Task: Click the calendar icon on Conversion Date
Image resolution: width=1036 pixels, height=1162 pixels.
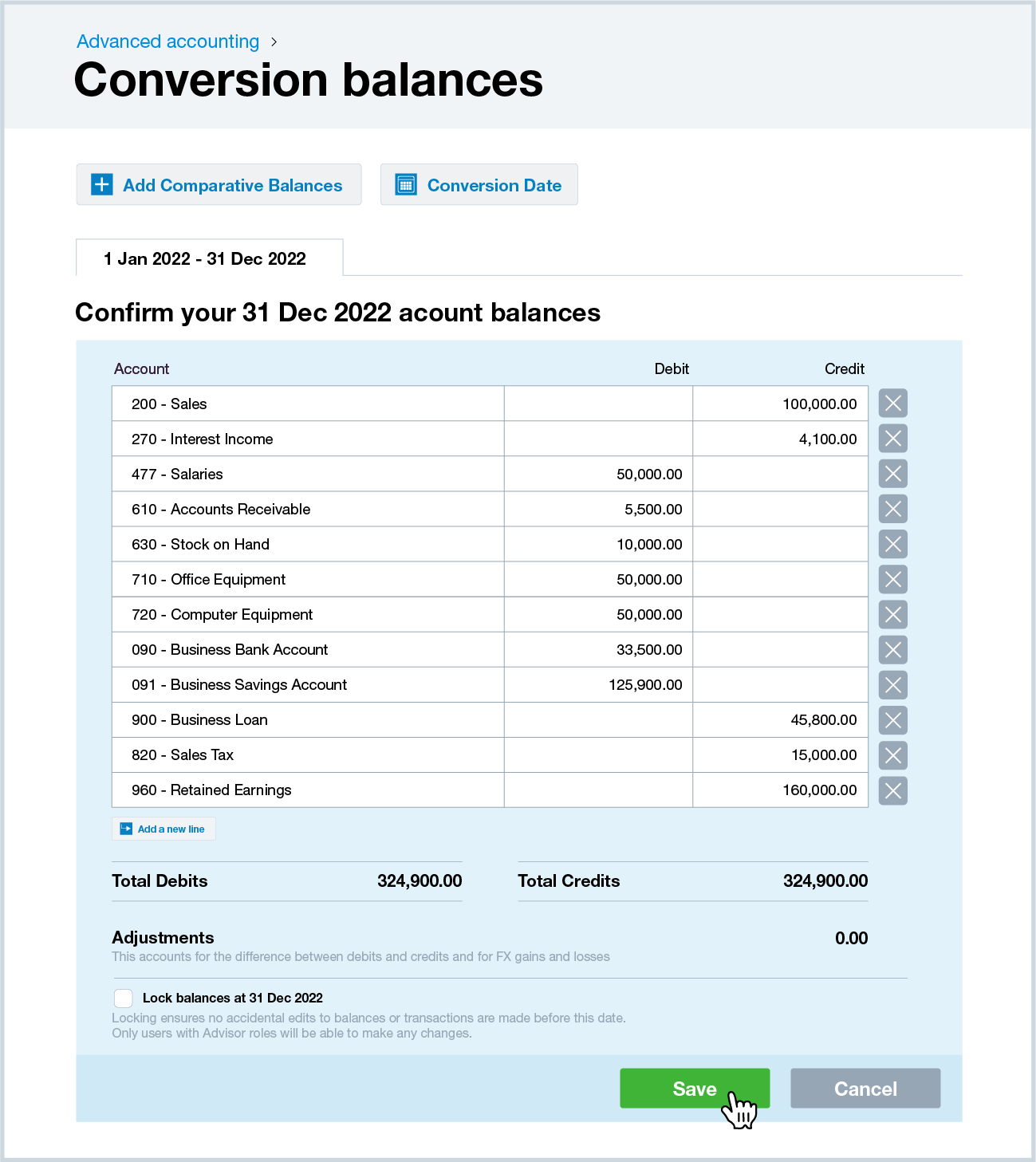Action: tap(406, 184)
